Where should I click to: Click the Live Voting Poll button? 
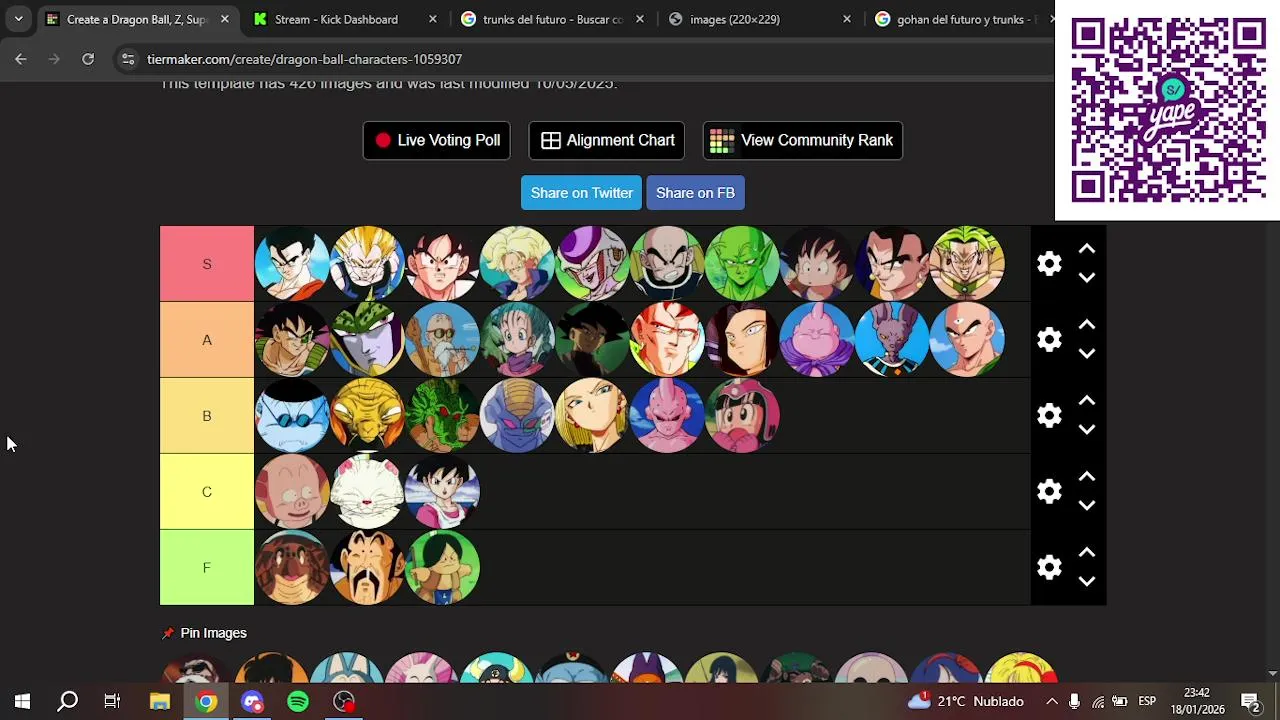pyautogui.click(x=437, y=141)
